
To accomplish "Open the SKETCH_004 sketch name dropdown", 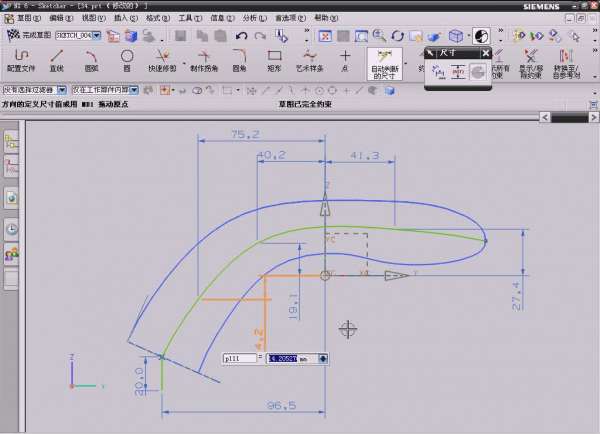I will pos(97,36).
